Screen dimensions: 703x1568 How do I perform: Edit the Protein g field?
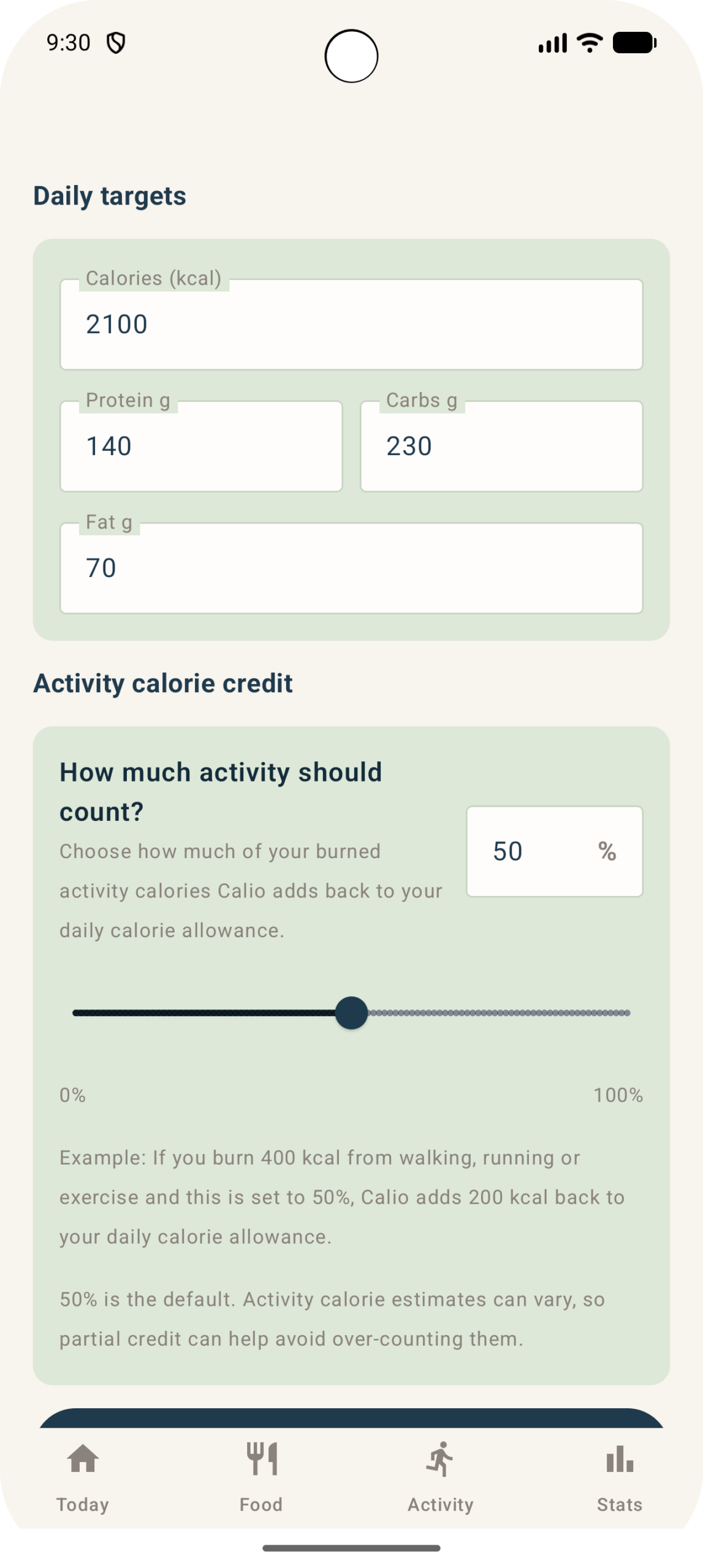click(x=201, y=447)
